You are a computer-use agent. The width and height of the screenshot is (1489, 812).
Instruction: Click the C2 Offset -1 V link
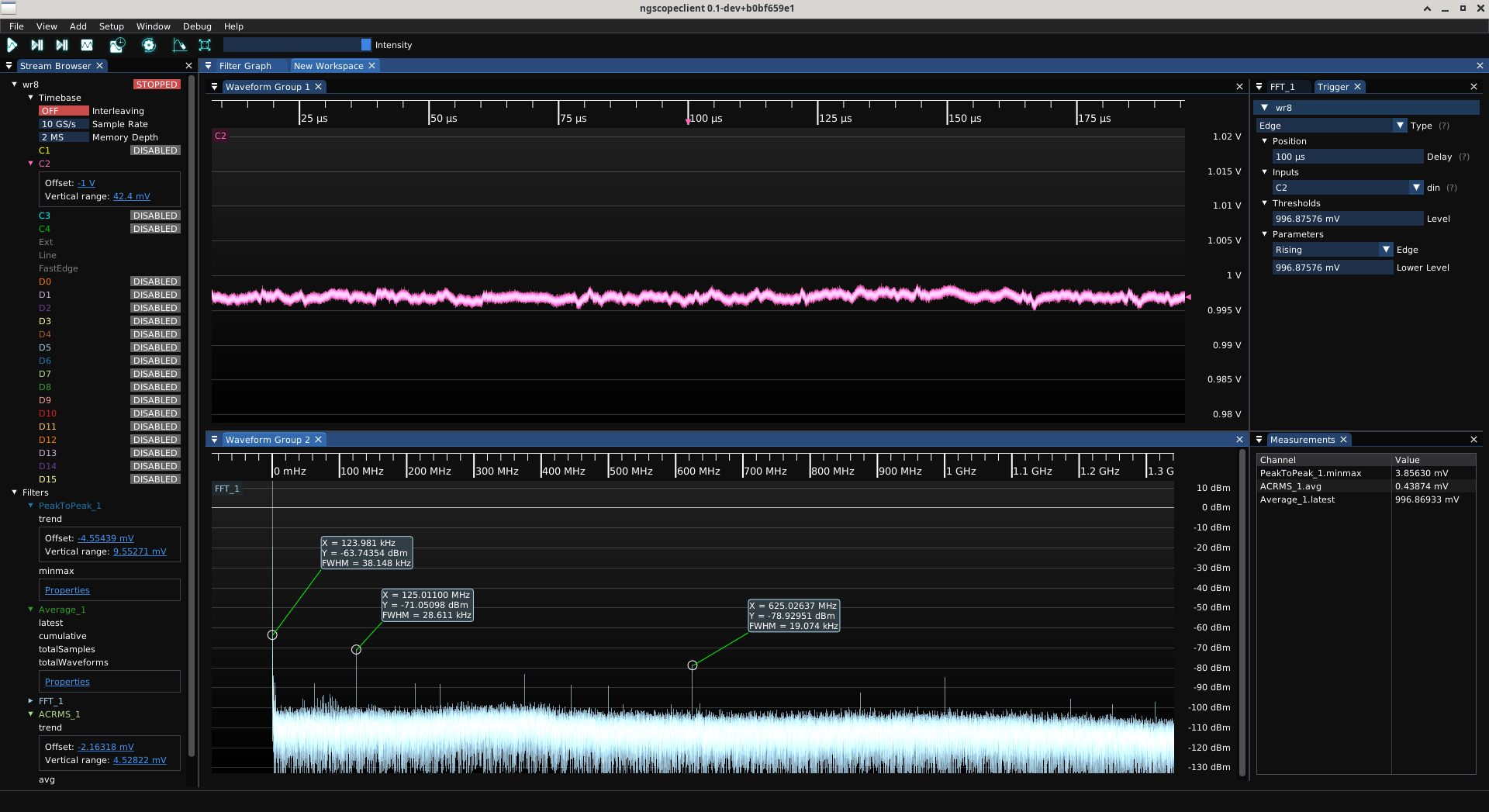point(86,184)
